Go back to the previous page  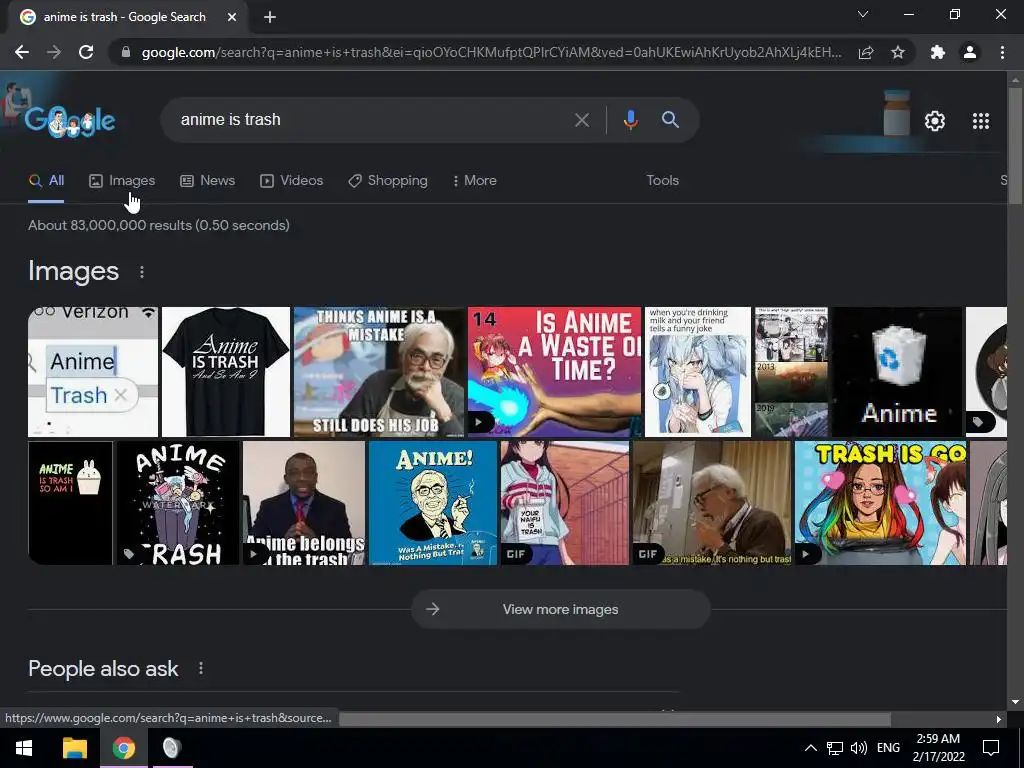point(22,52)
